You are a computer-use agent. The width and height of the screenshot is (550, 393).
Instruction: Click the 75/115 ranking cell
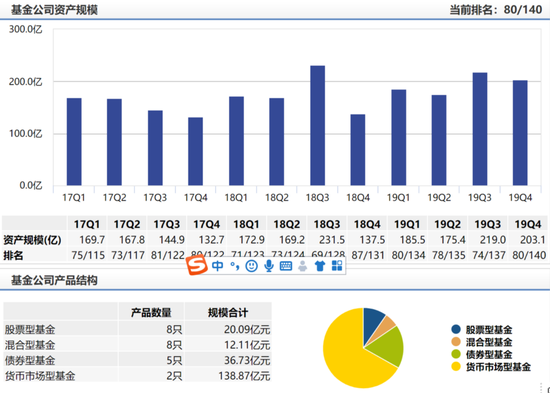[x=88, y=255]
